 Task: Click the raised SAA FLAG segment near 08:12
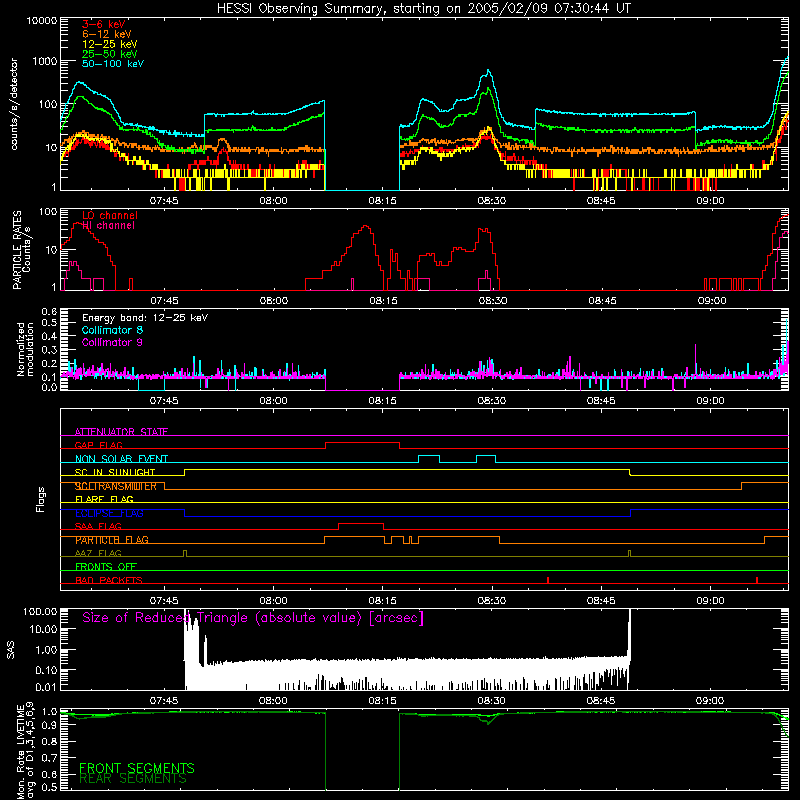361,523
